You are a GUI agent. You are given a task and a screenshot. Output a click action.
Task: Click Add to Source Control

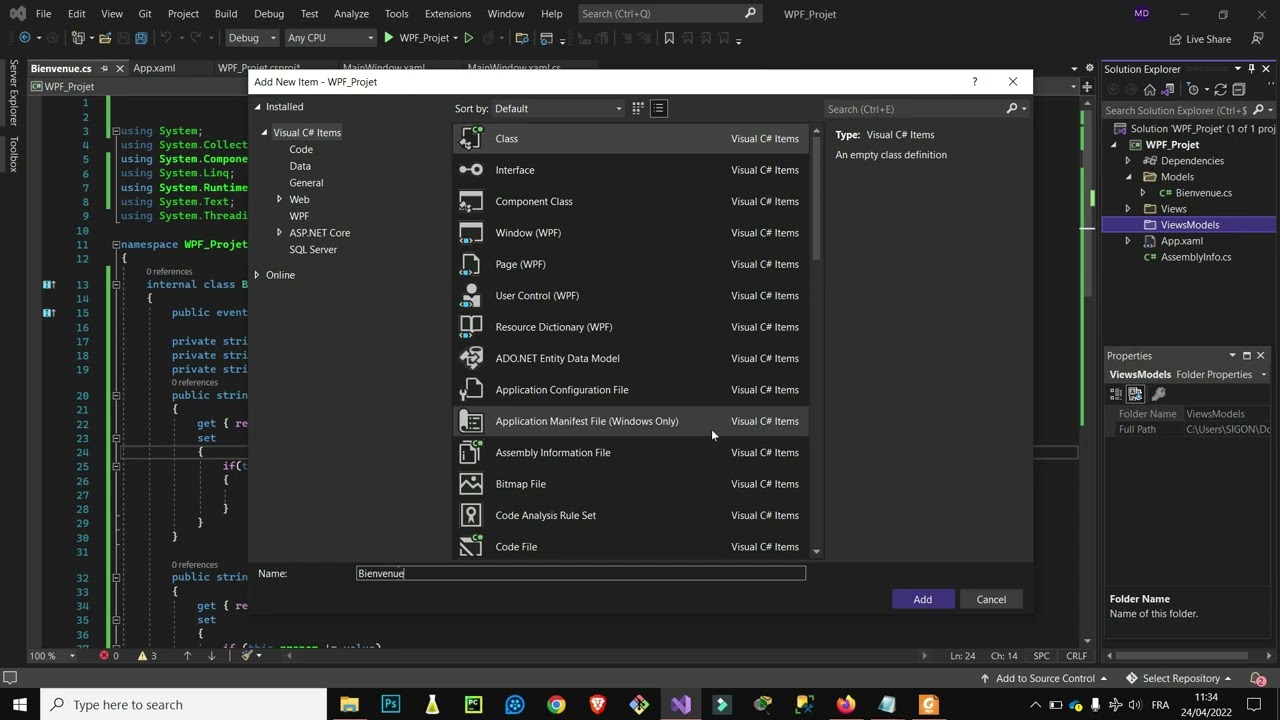click(x=1043, y=678)
